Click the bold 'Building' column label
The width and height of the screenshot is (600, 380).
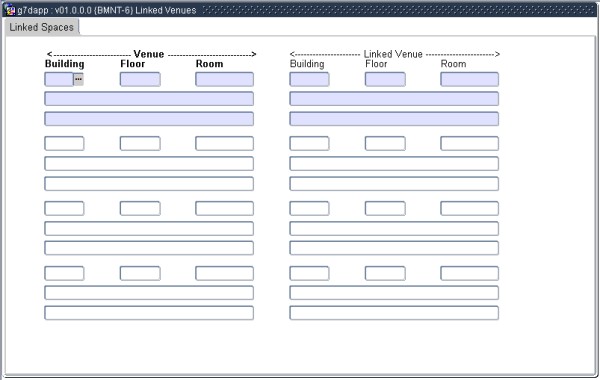[x=64, y=64]
